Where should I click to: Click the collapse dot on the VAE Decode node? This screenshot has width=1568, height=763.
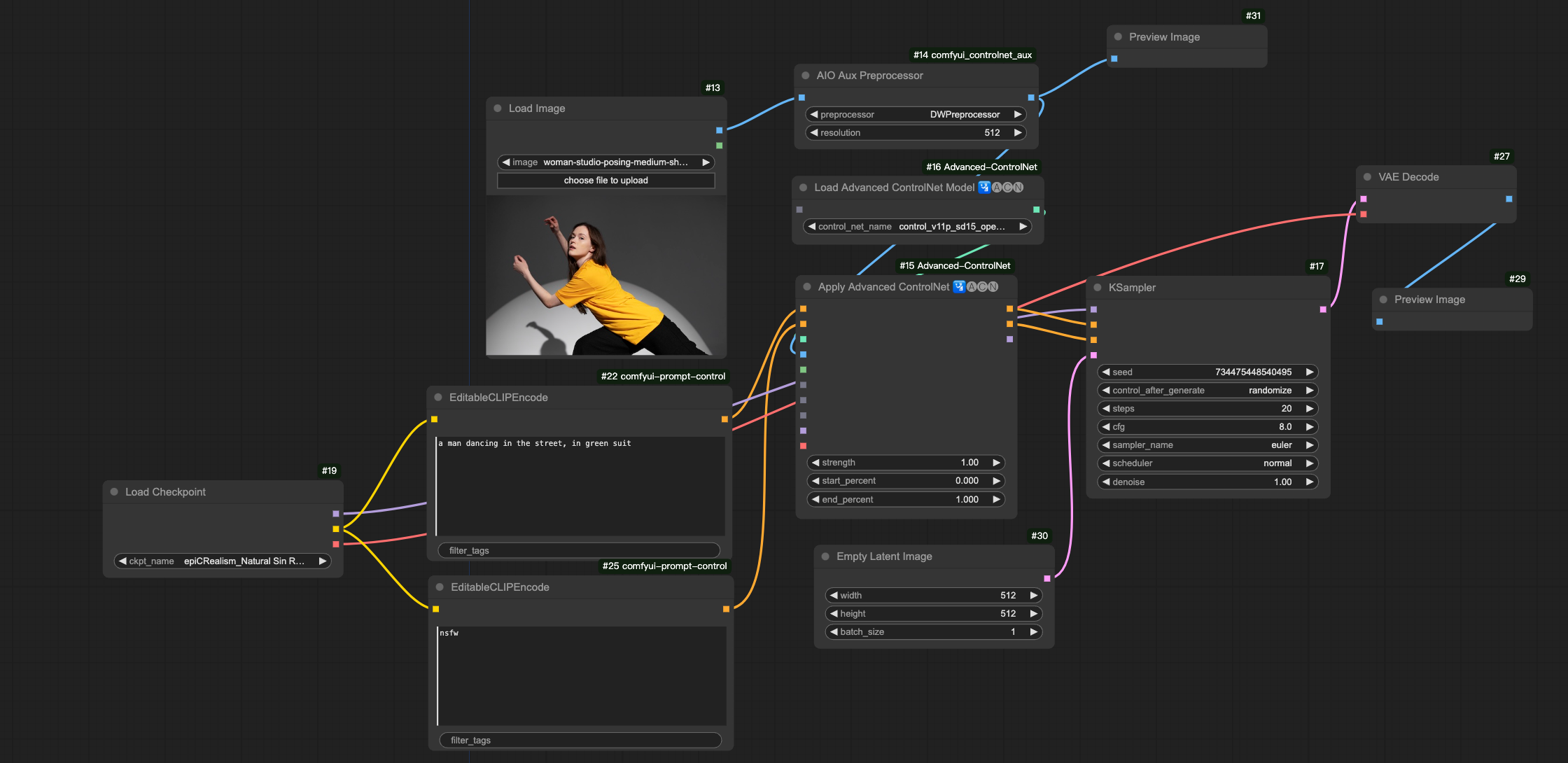point(1366,176)
